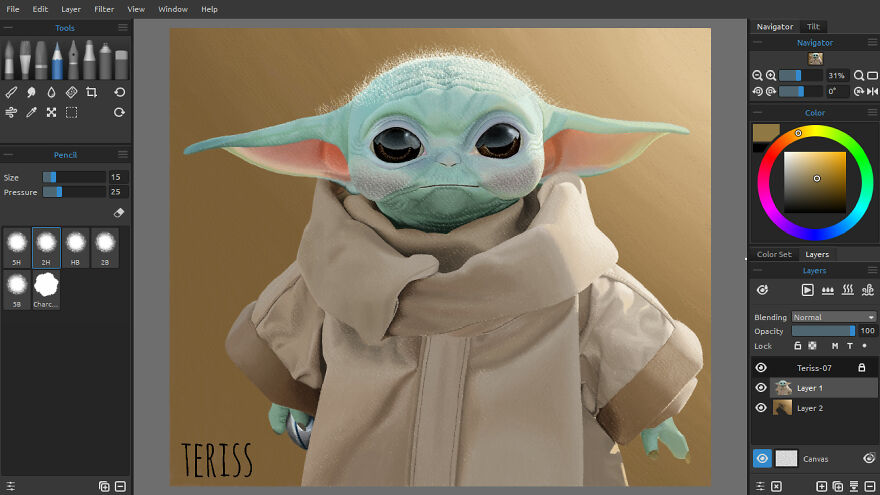Select the Pencil tool in Tools panel
This screenshot has width=880, height=495.
[x=57, y=60]
